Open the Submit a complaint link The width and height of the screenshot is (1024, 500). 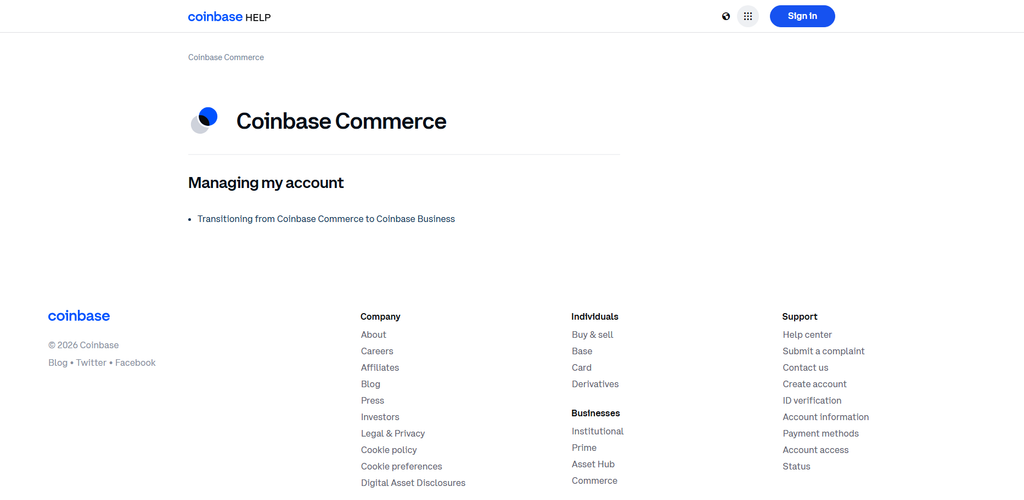[x=824, y=351]
